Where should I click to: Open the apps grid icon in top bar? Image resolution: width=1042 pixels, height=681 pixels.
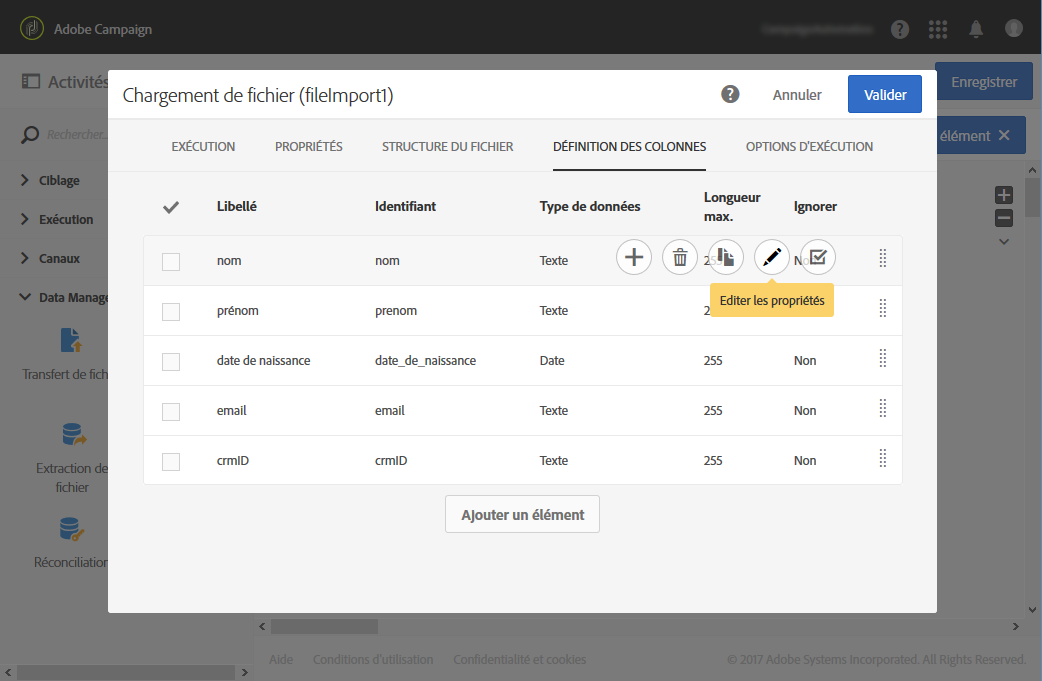pos(938,29)
